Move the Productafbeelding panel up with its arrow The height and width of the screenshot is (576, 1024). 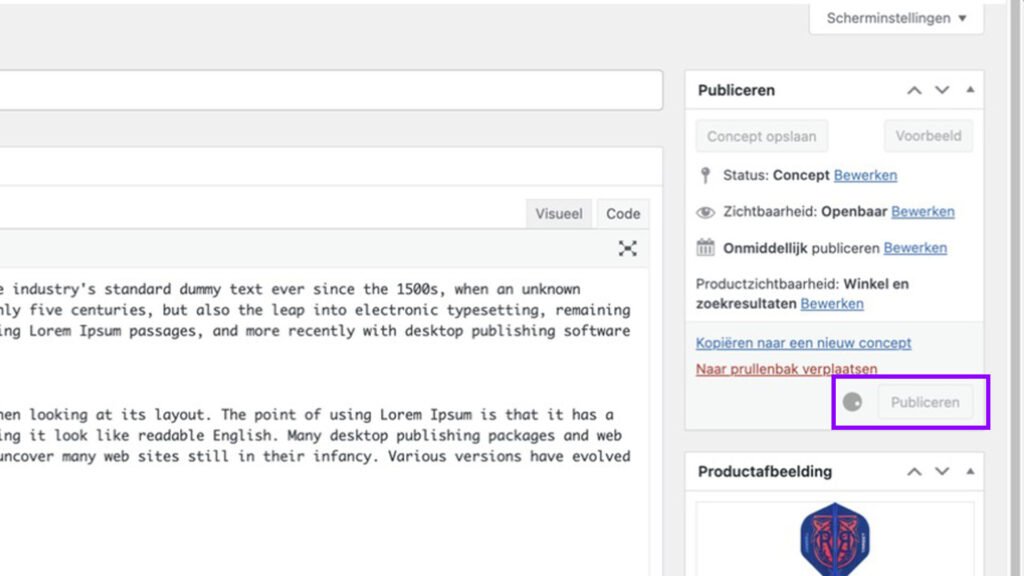coord(913,471)
